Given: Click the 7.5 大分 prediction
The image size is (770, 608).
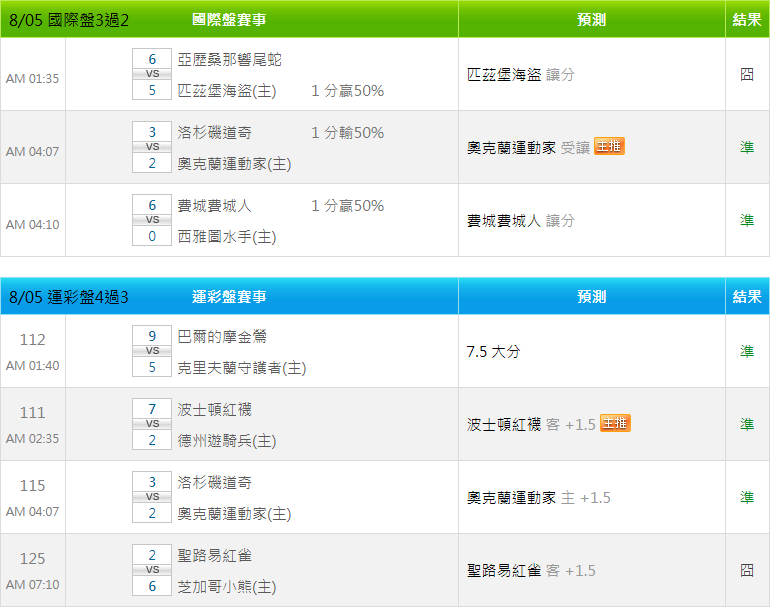Looking at the screenshot, I should coord(494,352).
